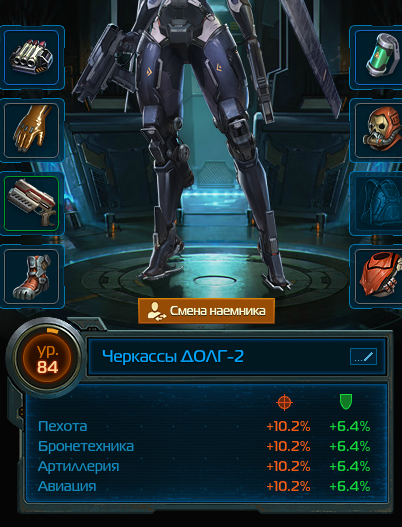The height and width of the screenshot is (527, 402).
Task: Open the golden glove equipment slot
Action: click(32, 130)
